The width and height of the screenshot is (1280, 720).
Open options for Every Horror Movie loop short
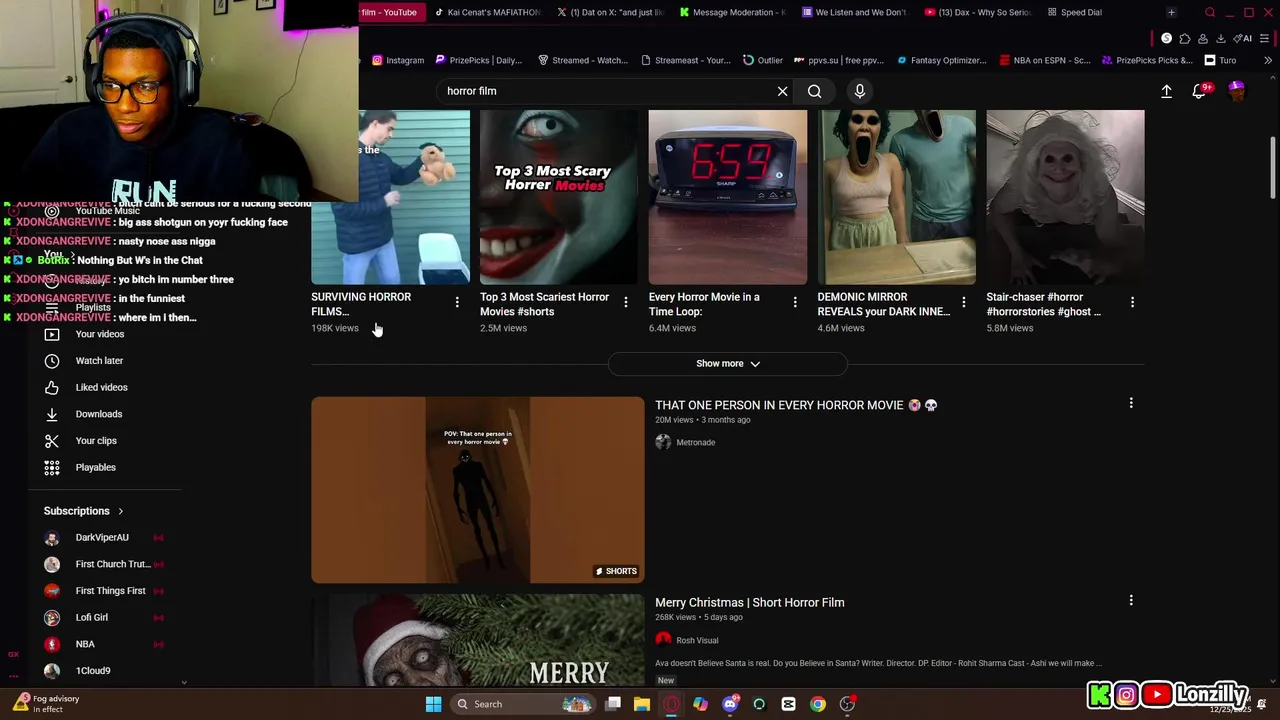click(795, 302)
